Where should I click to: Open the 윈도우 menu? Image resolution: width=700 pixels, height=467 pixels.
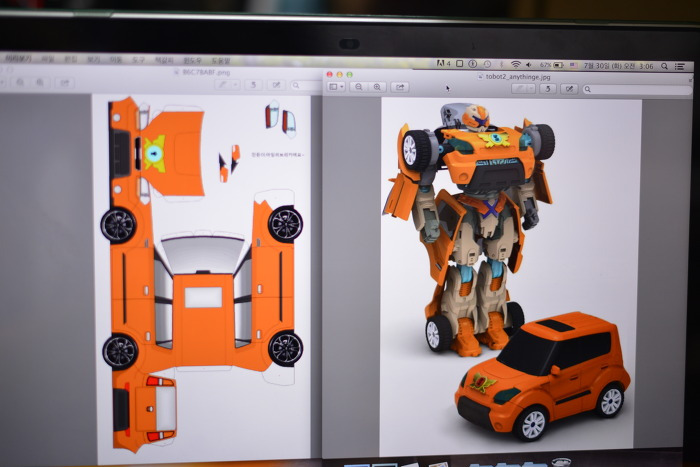pyautogui.click(x=192, y=60)
